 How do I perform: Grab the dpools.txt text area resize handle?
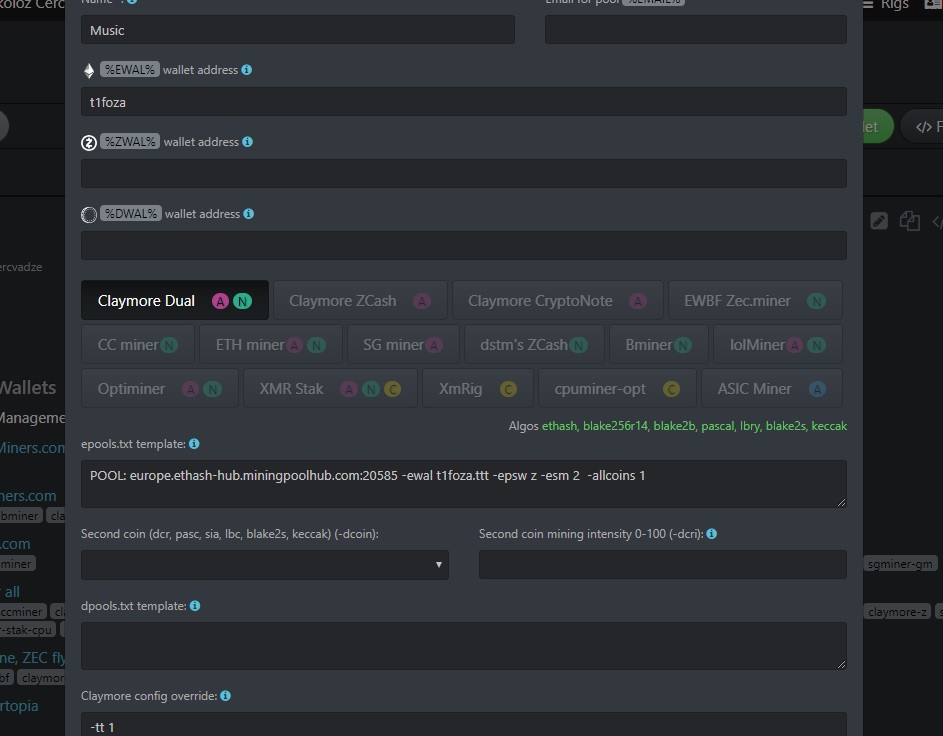point(841,664)
